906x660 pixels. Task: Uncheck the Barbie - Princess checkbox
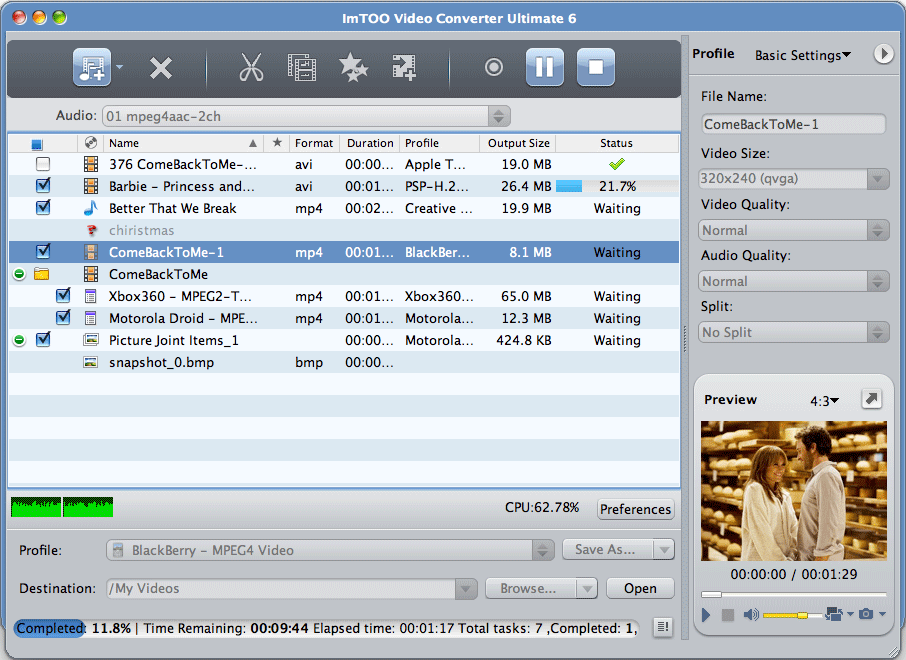pos(43,186)
